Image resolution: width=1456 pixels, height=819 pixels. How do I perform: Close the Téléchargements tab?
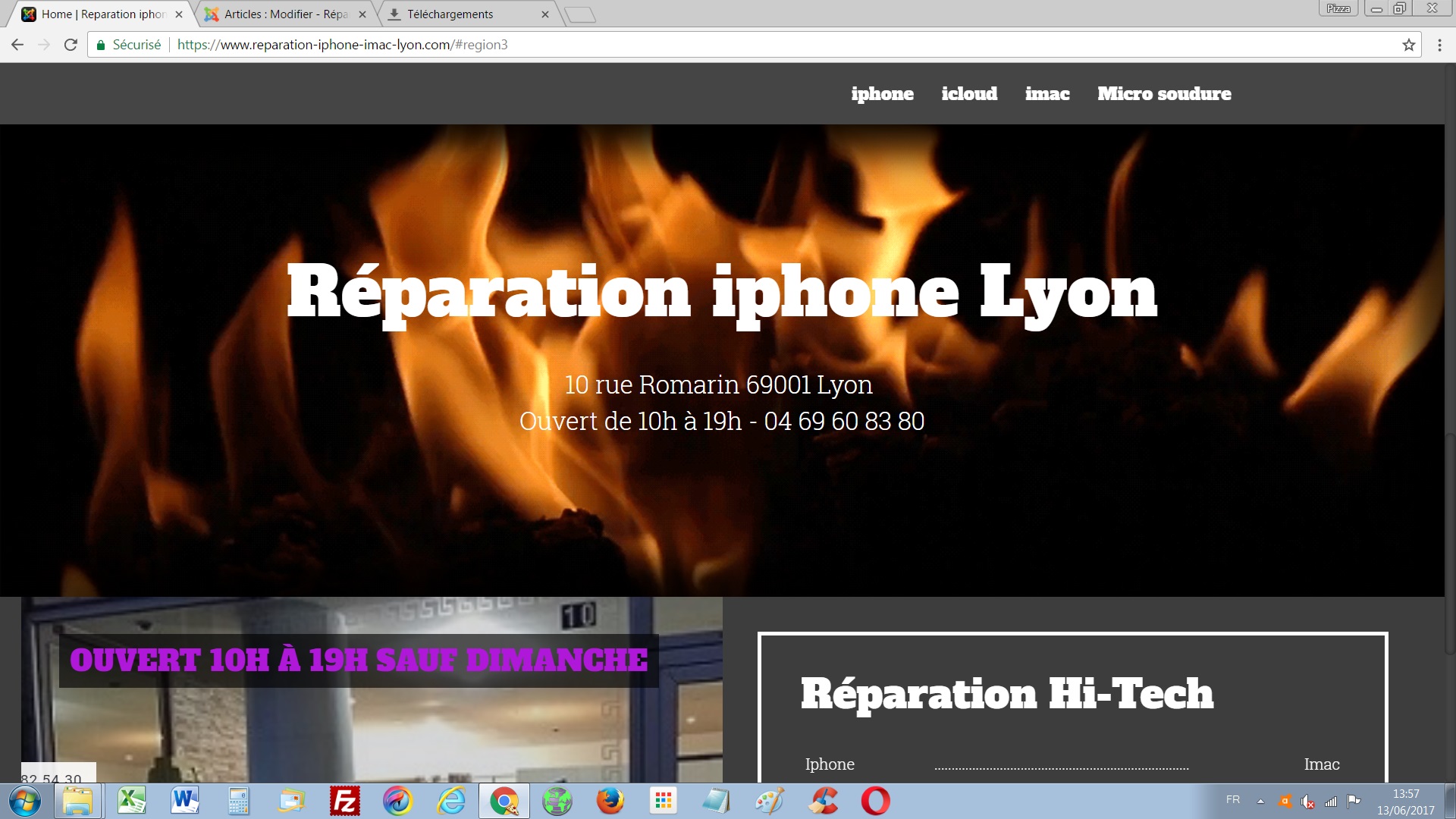coord(545,14)
